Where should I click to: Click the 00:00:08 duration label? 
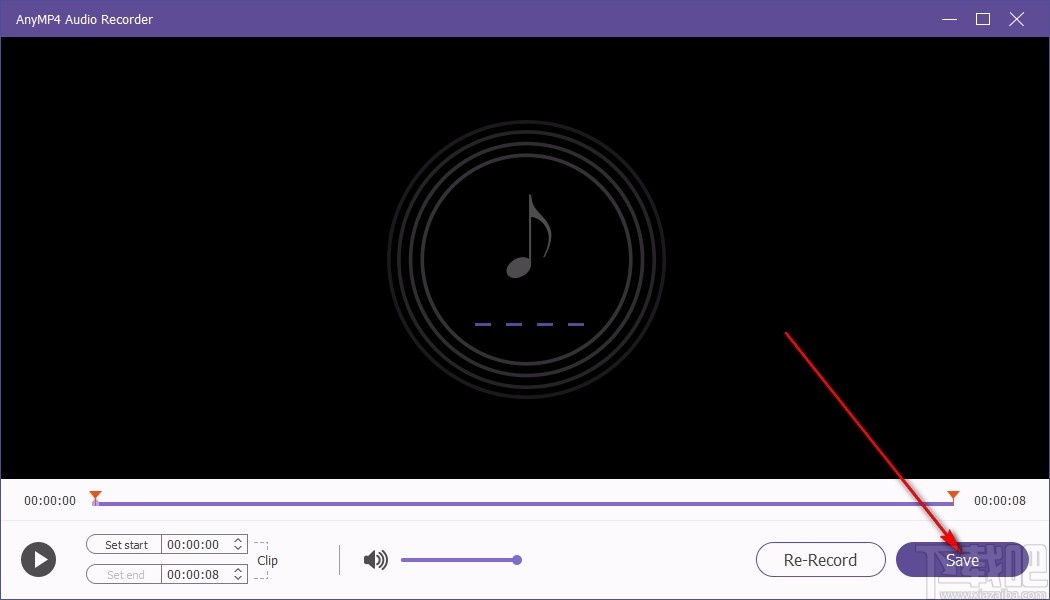coord(1000,500)
